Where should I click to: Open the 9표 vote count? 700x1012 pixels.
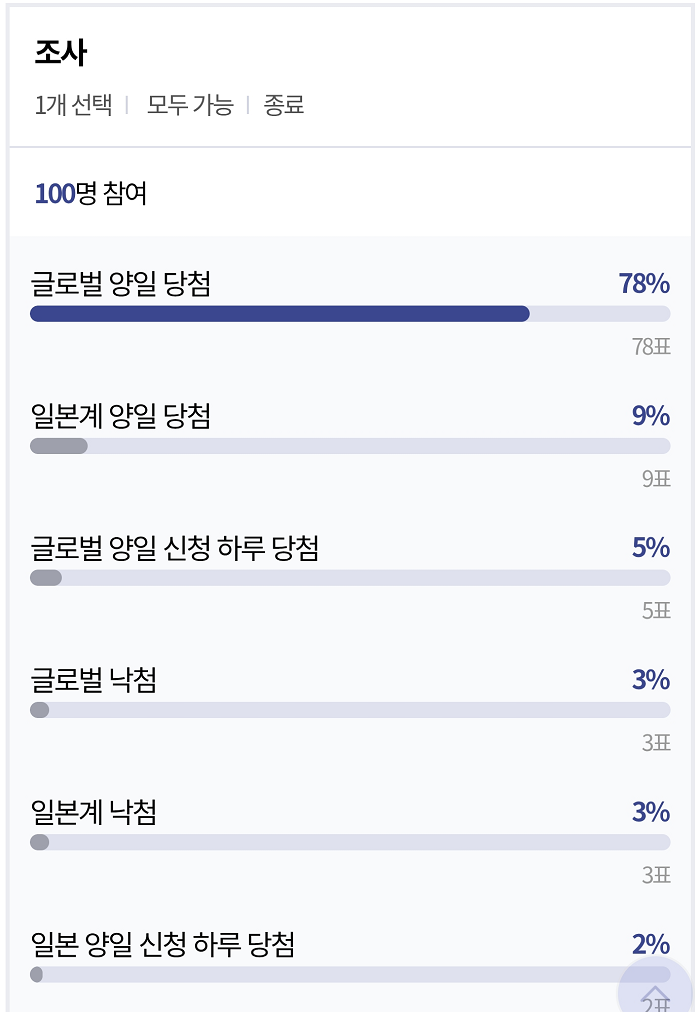[656, 479]
